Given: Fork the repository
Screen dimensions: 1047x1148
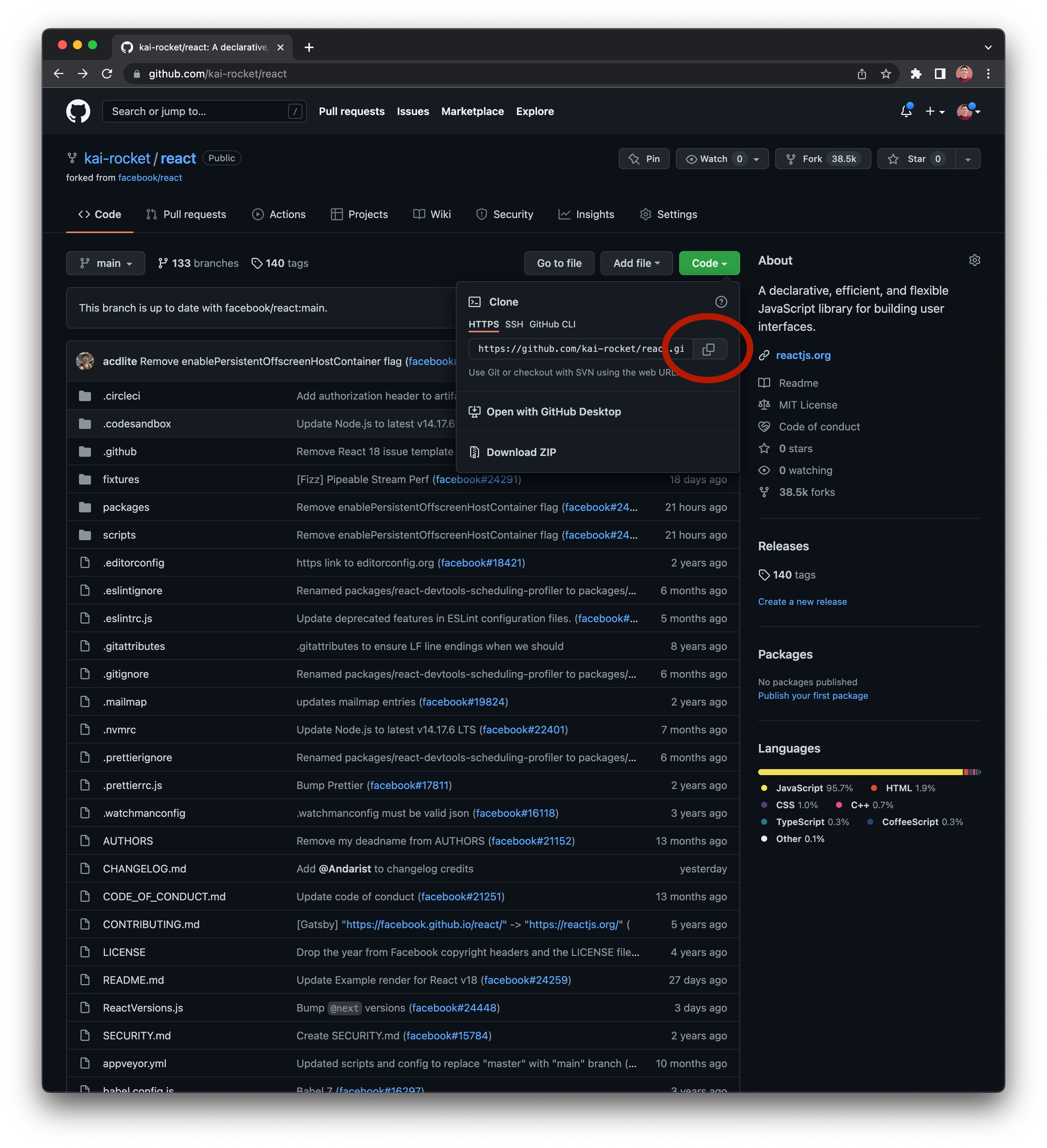Looking at the screenshot, I should (x=823, y=159).
